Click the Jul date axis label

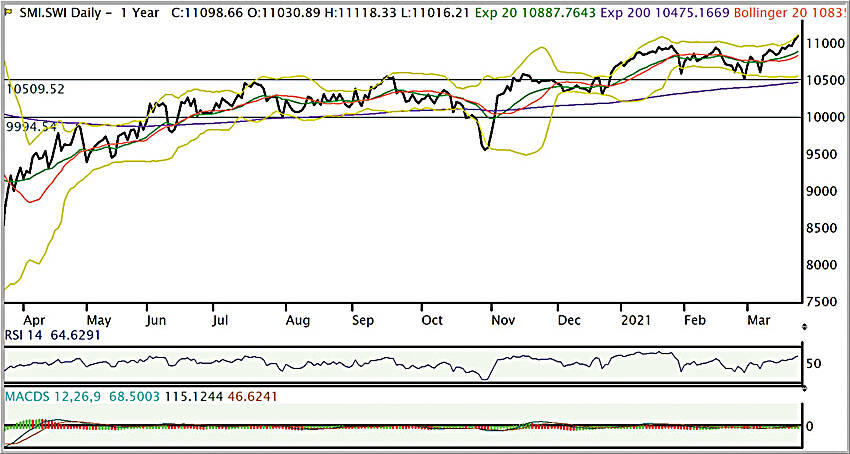tap(220, 321)
